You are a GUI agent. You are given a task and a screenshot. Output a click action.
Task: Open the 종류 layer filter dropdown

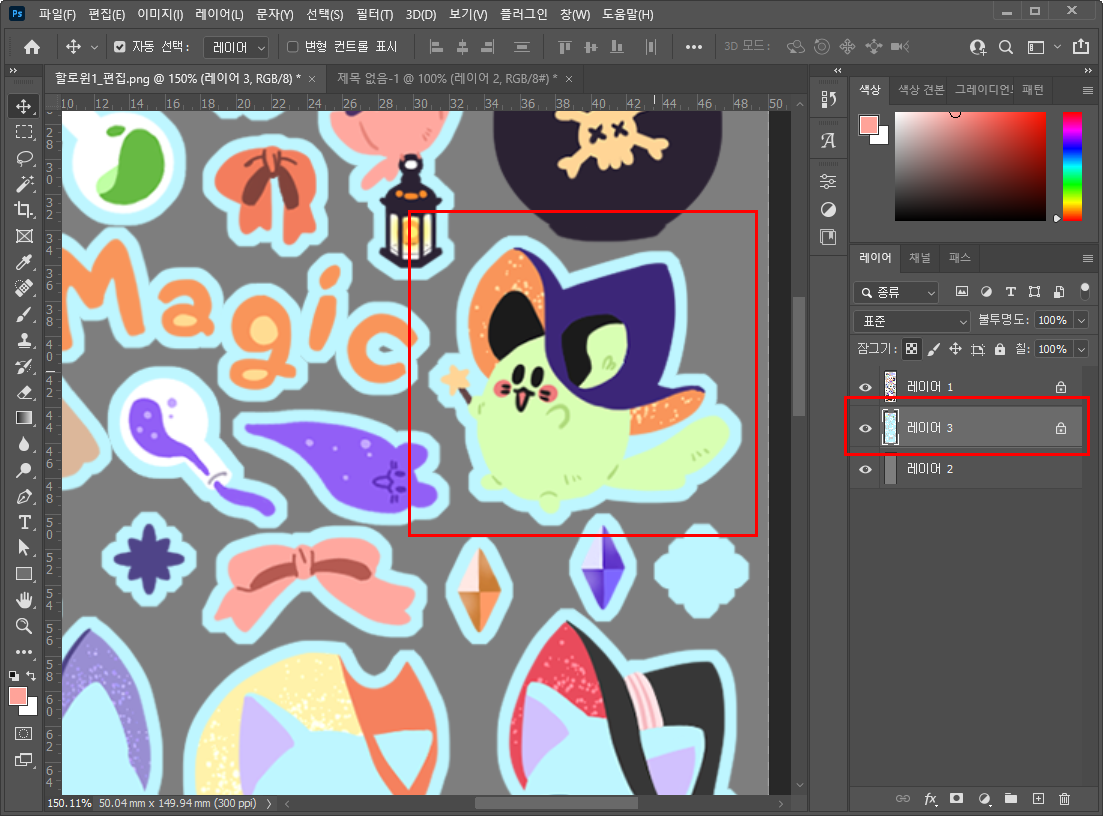[x=896, y=292]
